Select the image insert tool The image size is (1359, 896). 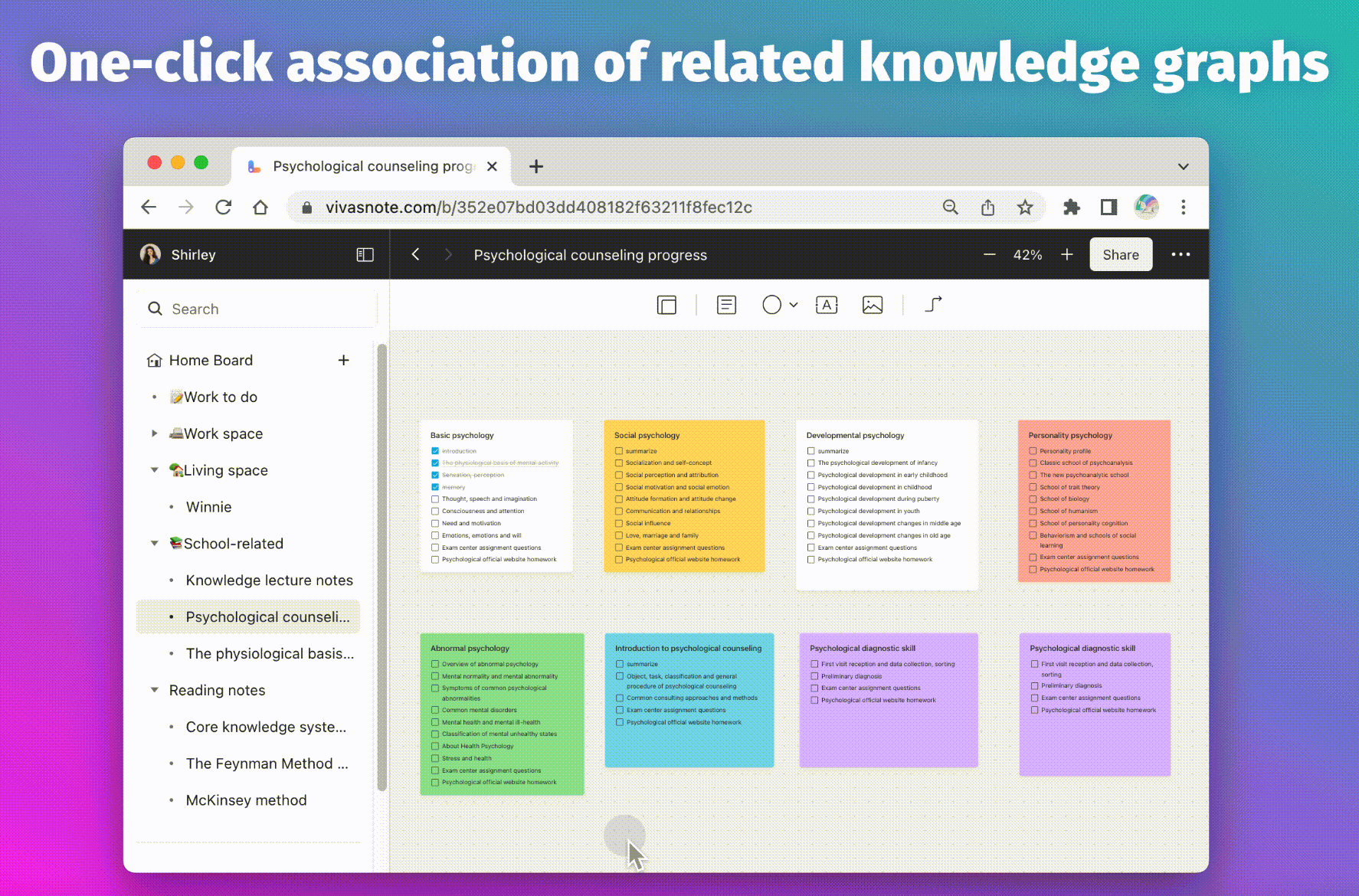click(873, 305)
